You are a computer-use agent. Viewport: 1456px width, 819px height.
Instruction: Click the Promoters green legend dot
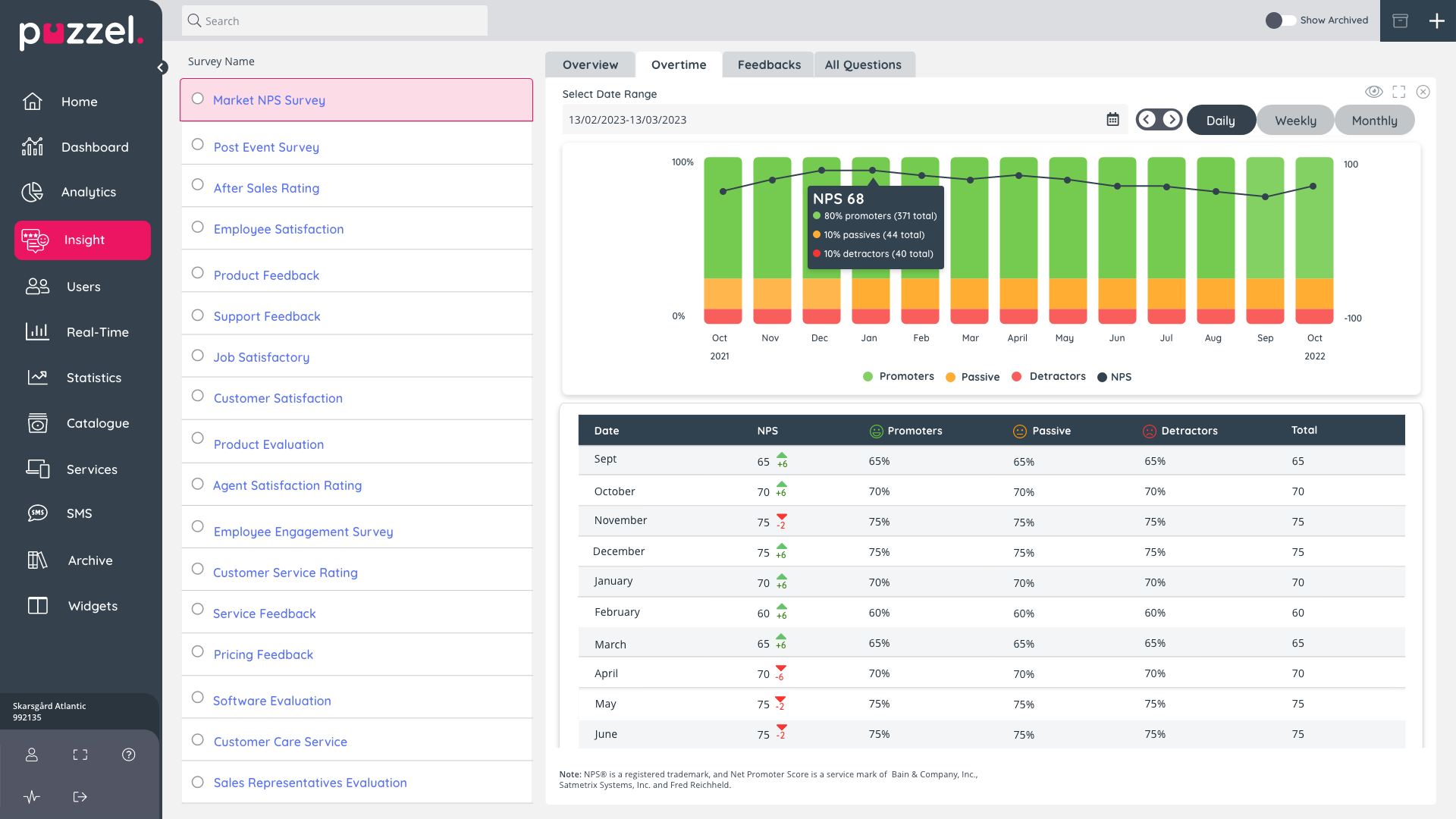click(x=868, y=377)
